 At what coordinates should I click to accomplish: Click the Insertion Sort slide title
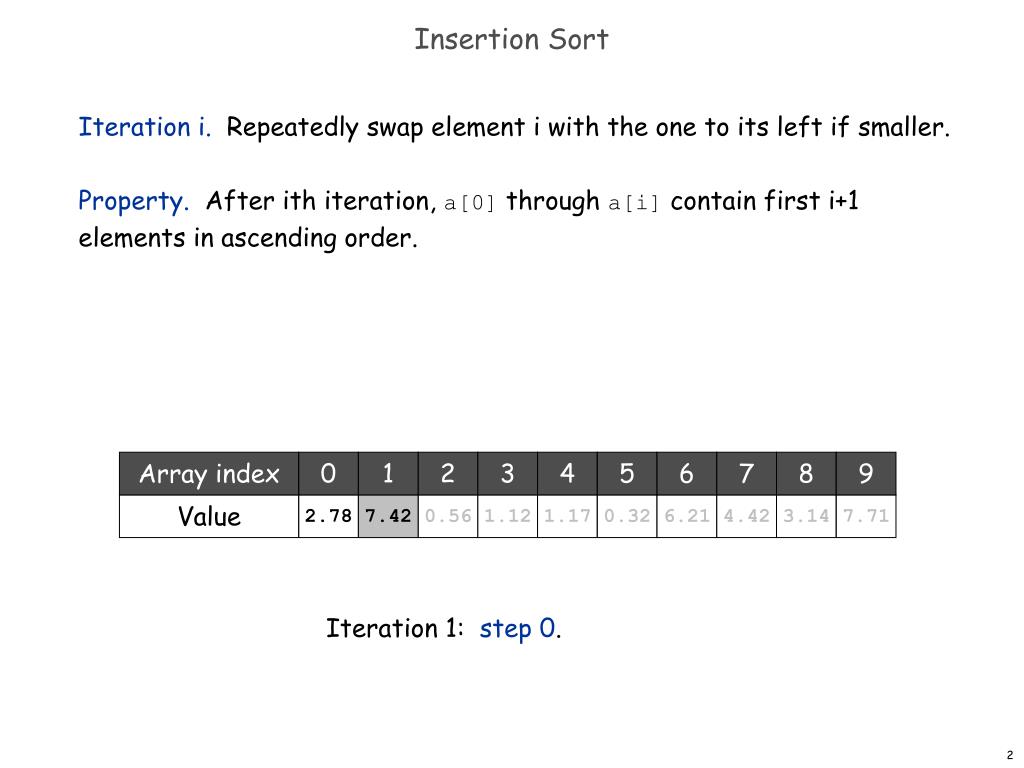511,39
